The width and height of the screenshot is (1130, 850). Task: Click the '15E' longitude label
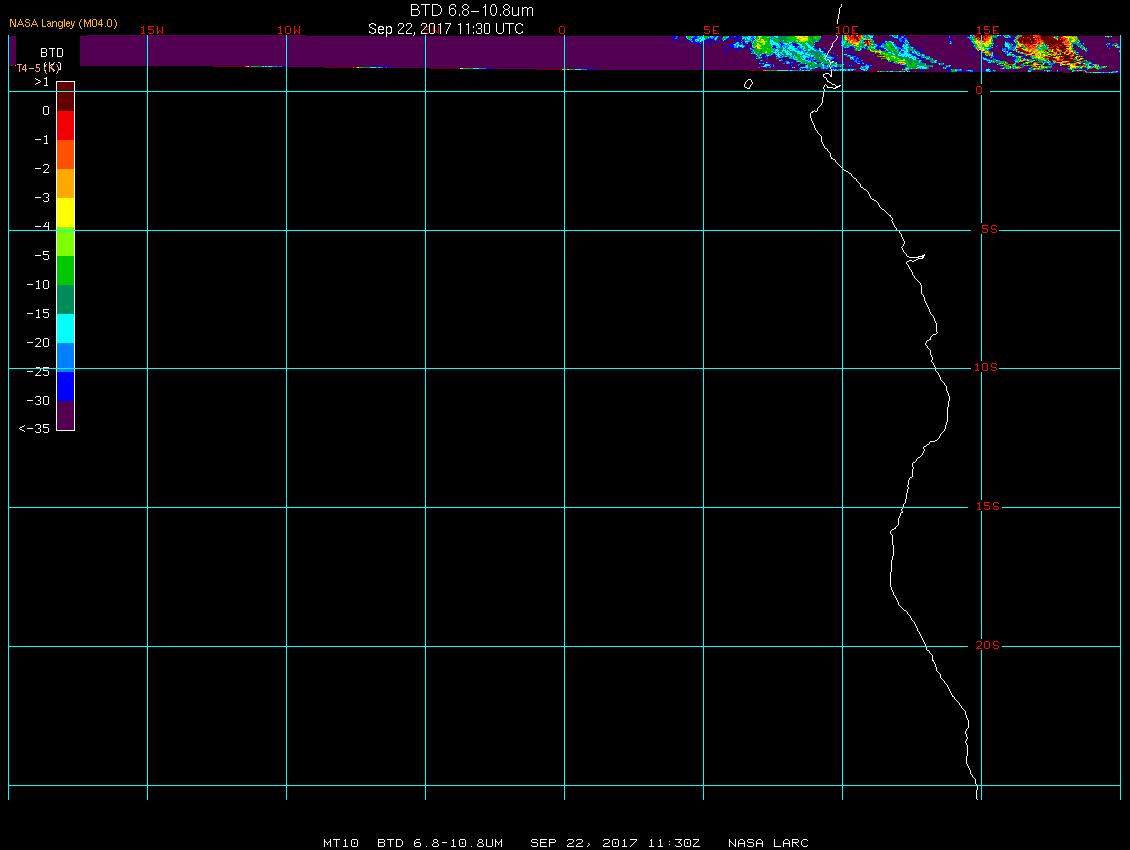coord(988,30)
